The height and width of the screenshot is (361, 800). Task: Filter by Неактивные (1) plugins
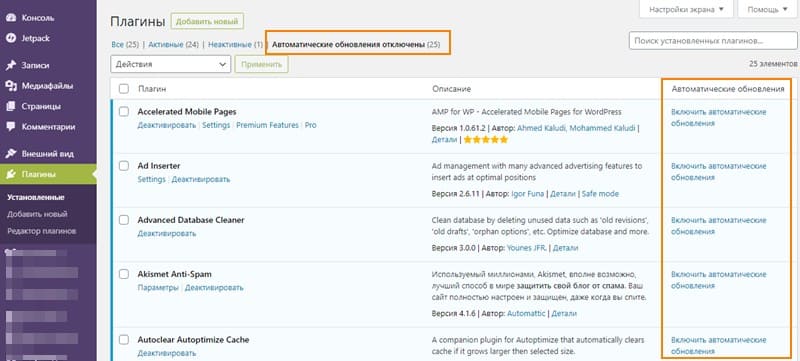[235, 45]
